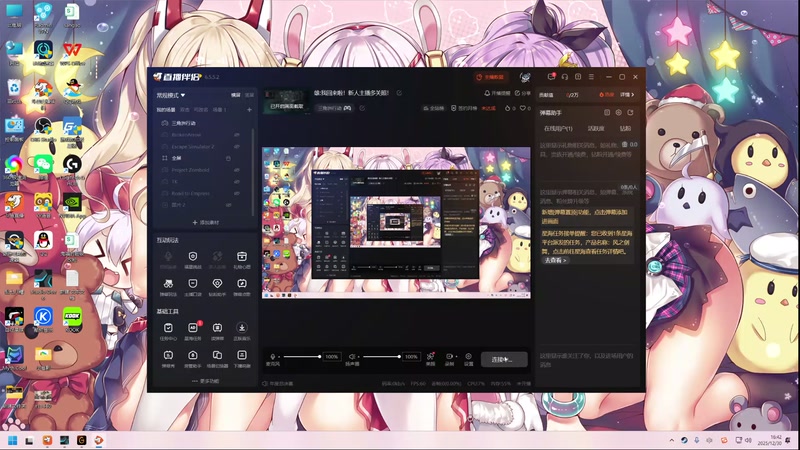Switch to the 在线用户(1) tab

(558, 129)
